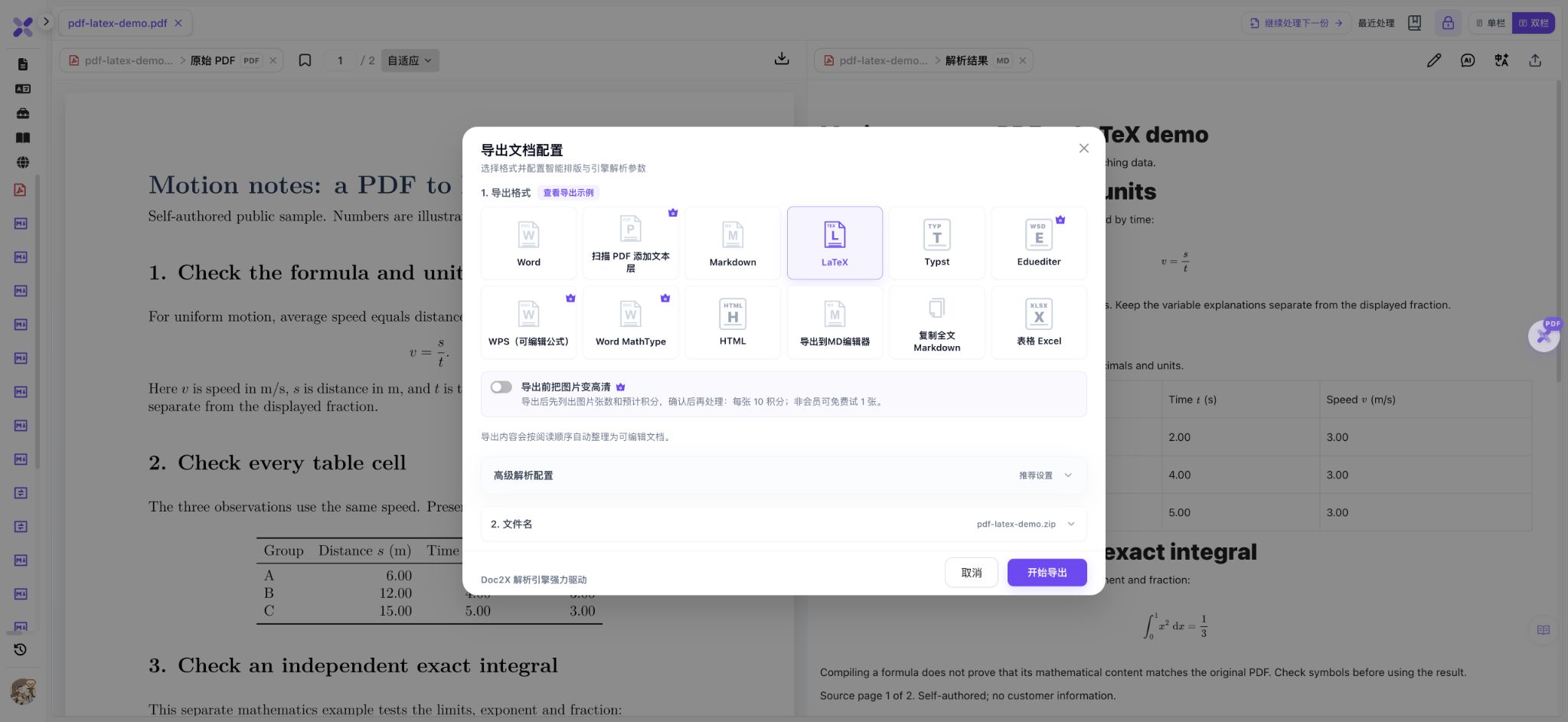Close the 解析结果 tab
The height and width of the screenshot is (722, 1568).
(x=1022, y=60)
